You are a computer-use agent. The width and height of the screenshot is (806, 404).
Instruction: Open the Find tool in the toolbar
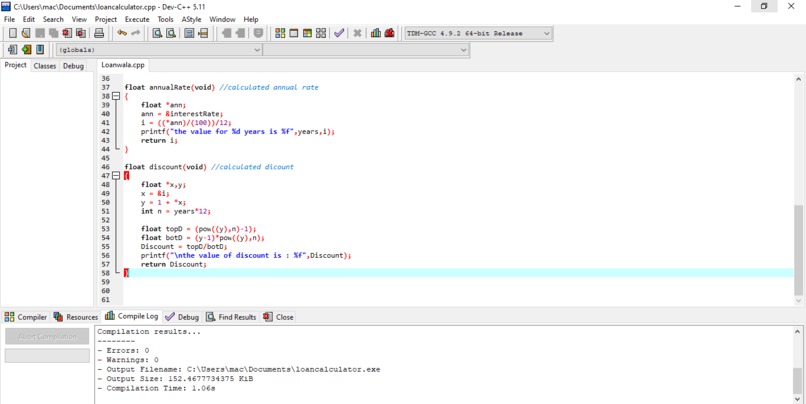click(157, 33)
